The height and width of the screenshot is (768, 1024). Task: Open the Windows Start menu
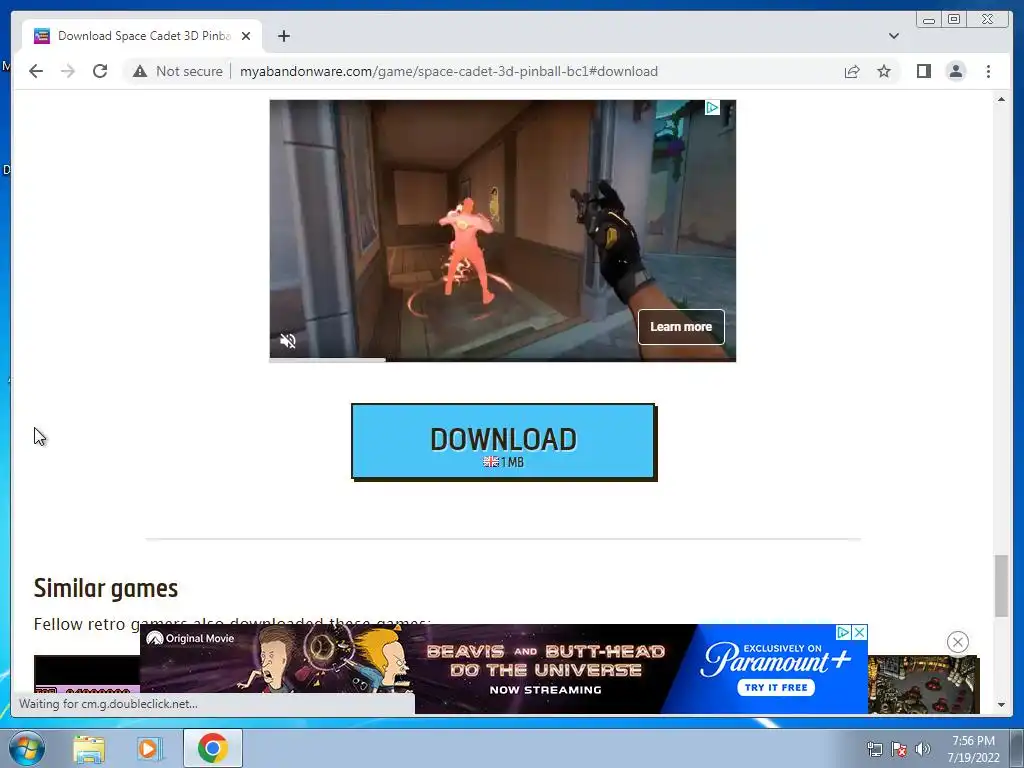[x=26, y=748]
